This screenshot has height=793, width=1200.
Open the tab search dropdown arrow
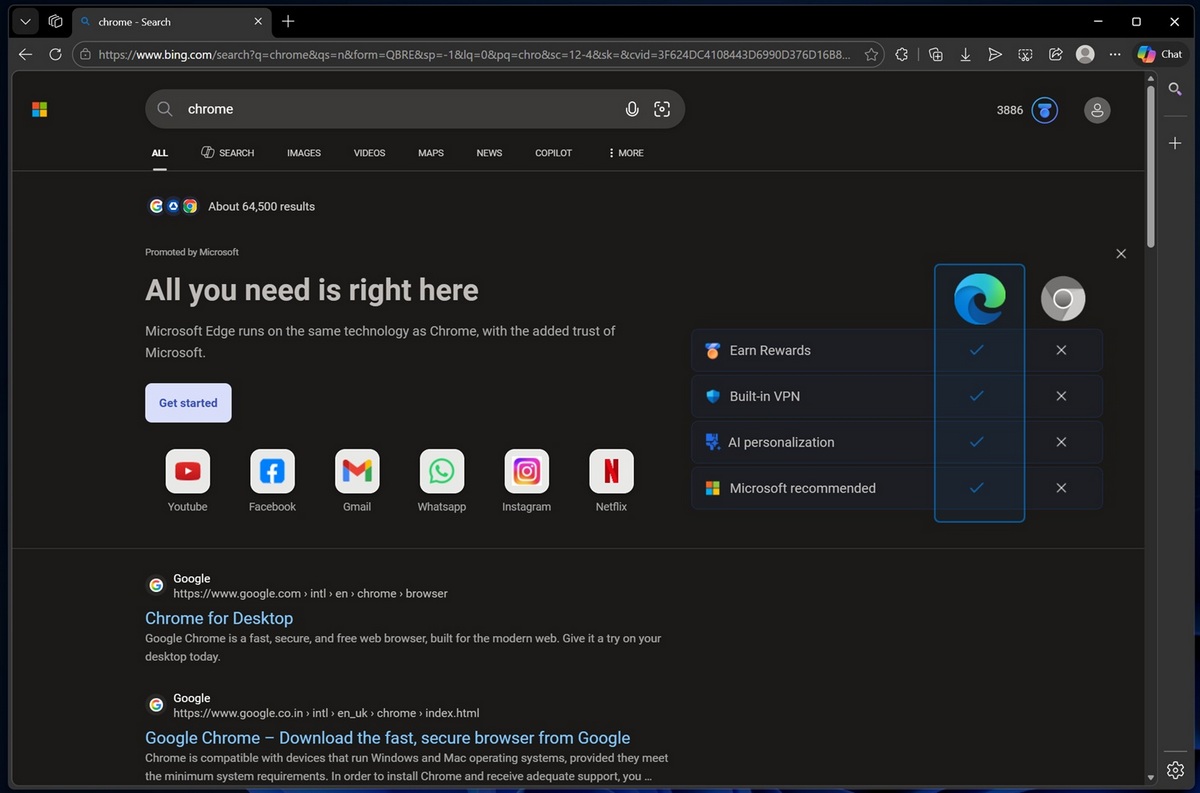tap(25, 21)
